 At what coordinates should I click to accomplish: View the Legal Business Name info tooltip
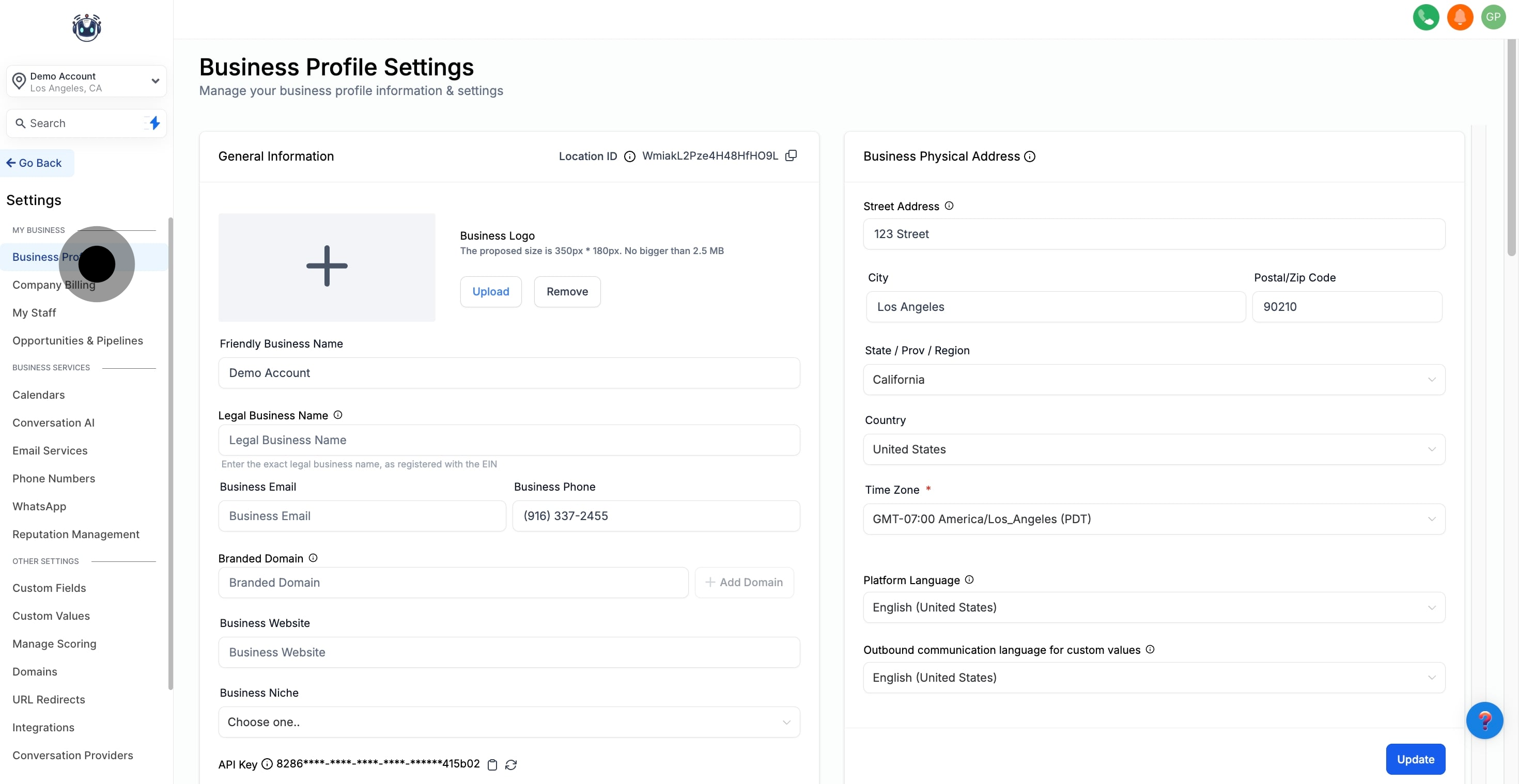click(x=337, y=414)
